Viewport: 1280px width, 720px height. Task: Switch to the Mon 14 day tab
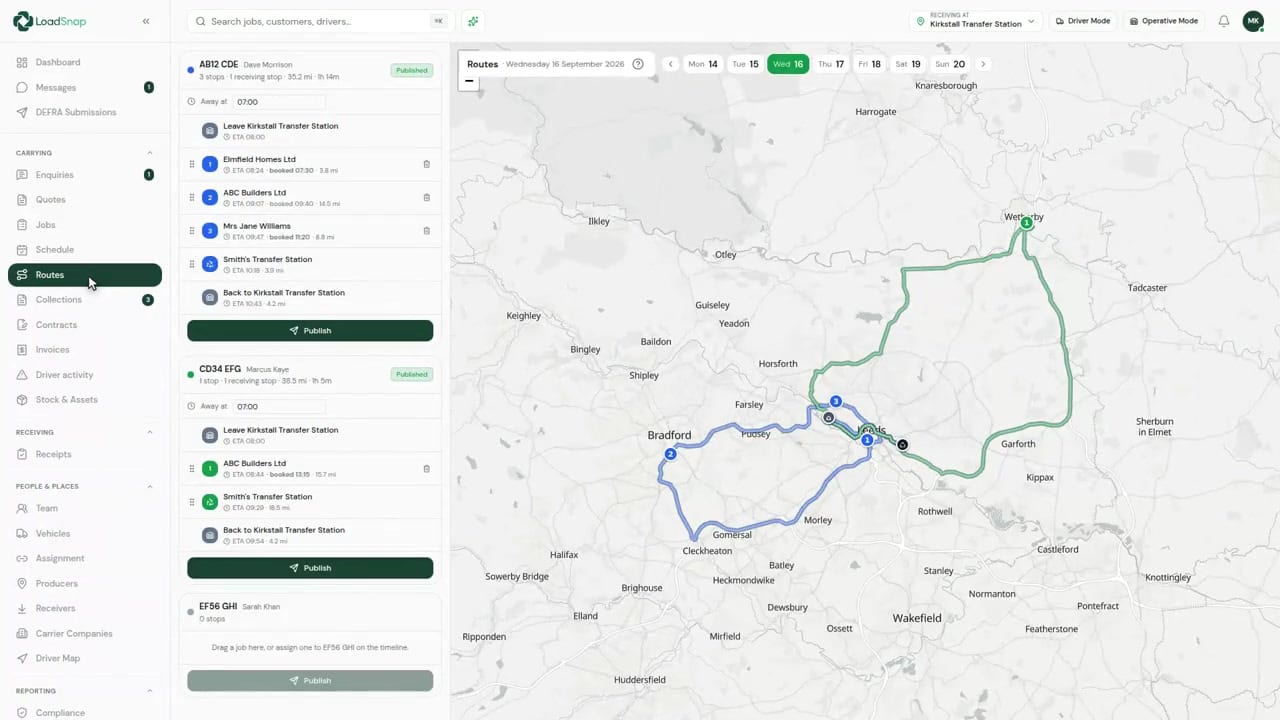click(703, 64)
